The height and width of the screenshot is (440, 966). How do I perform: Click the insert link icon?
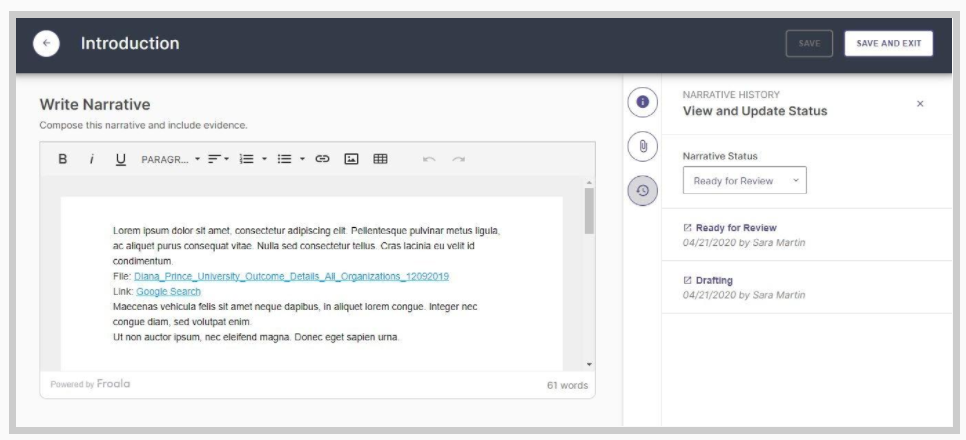pyautogui.click(x=322, y=159)
